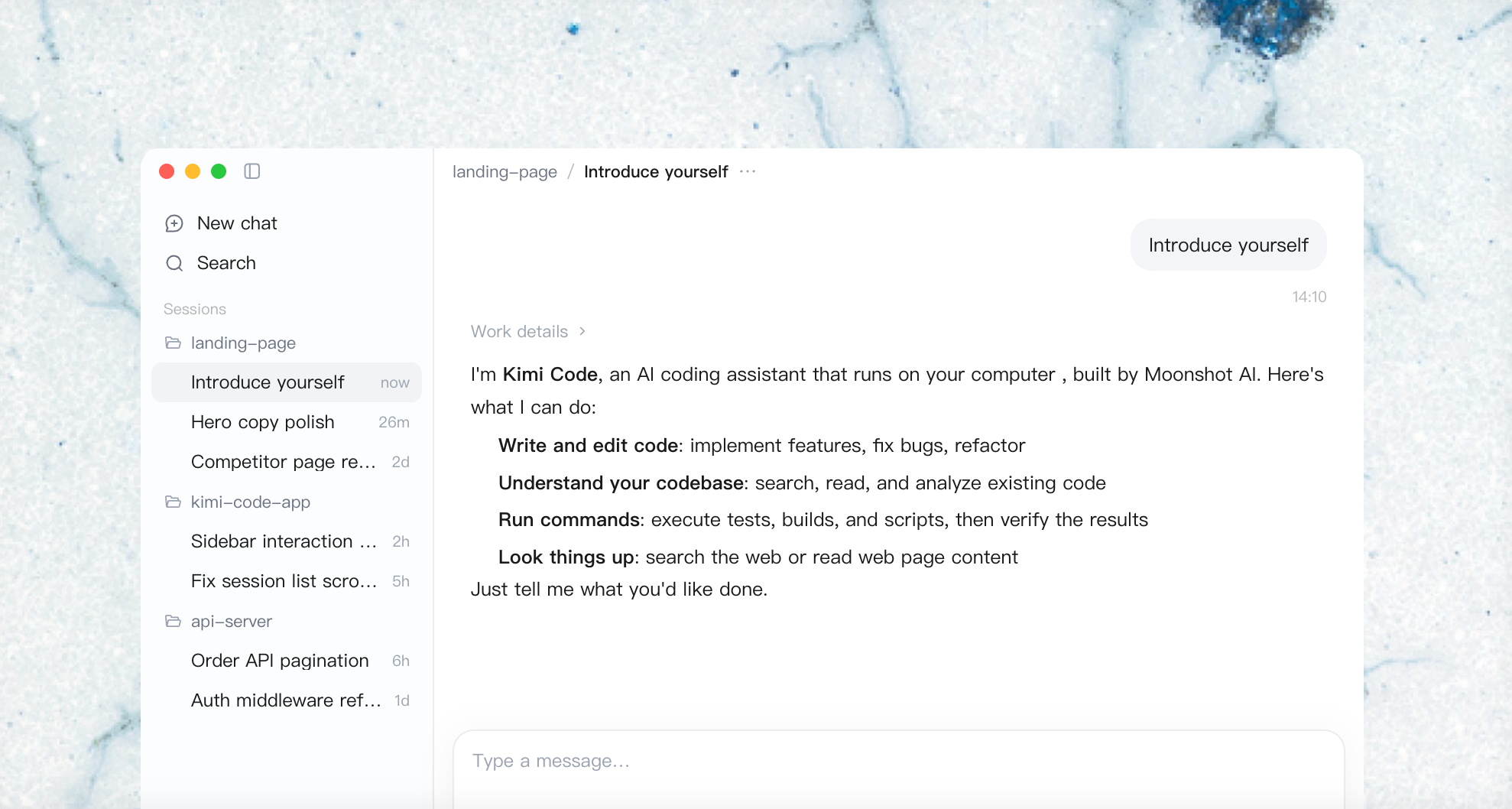Image resolution: width=1512 pixels, height=809 pixels.
Task: Collapse the api-server folder icon
Action: click(174, 621)
